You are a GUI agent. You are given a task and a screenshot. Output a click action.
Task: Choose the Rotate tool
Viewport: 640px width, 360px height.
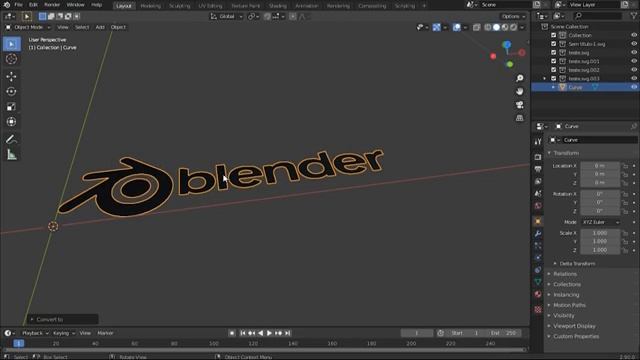(x=11, y=91)
